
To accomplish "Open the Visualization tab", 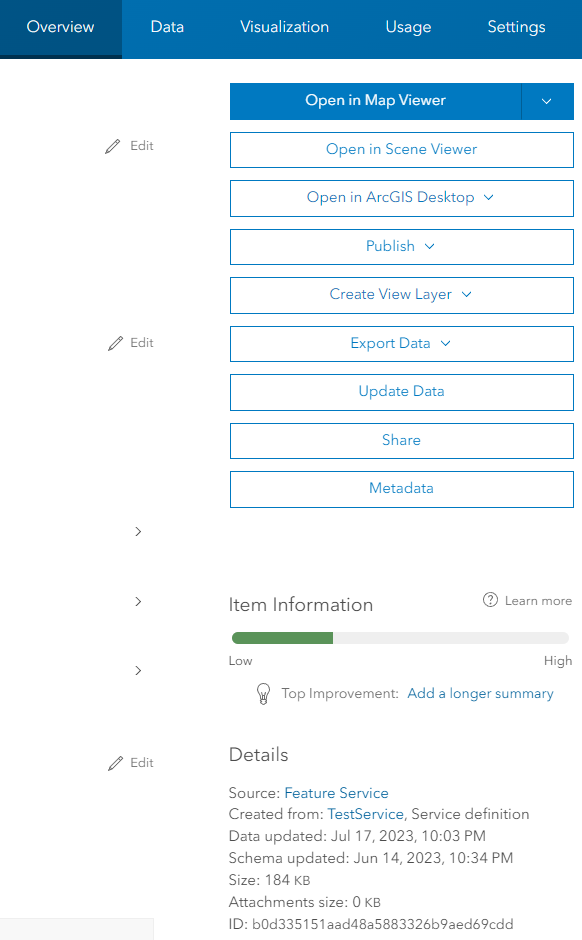I will [284, 27].
